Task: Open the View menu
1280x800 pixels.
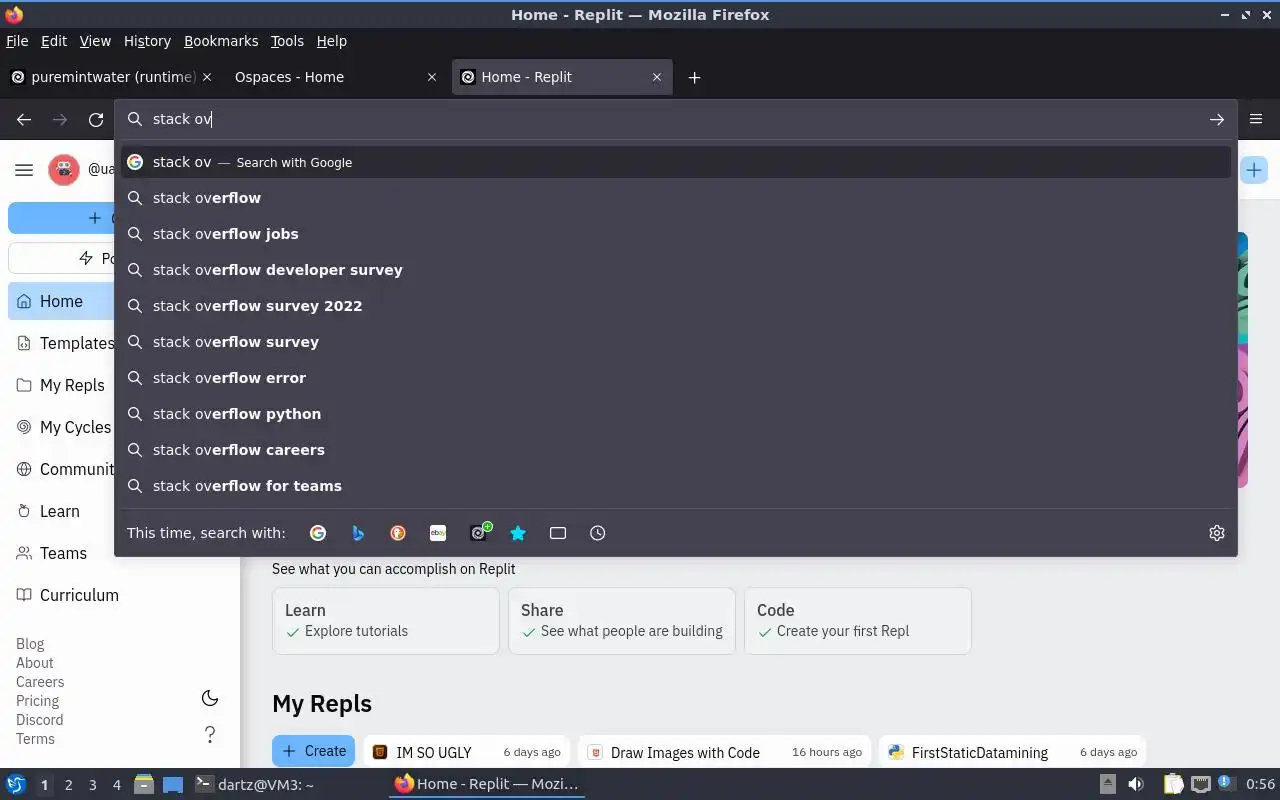Action: coord(95,41)
